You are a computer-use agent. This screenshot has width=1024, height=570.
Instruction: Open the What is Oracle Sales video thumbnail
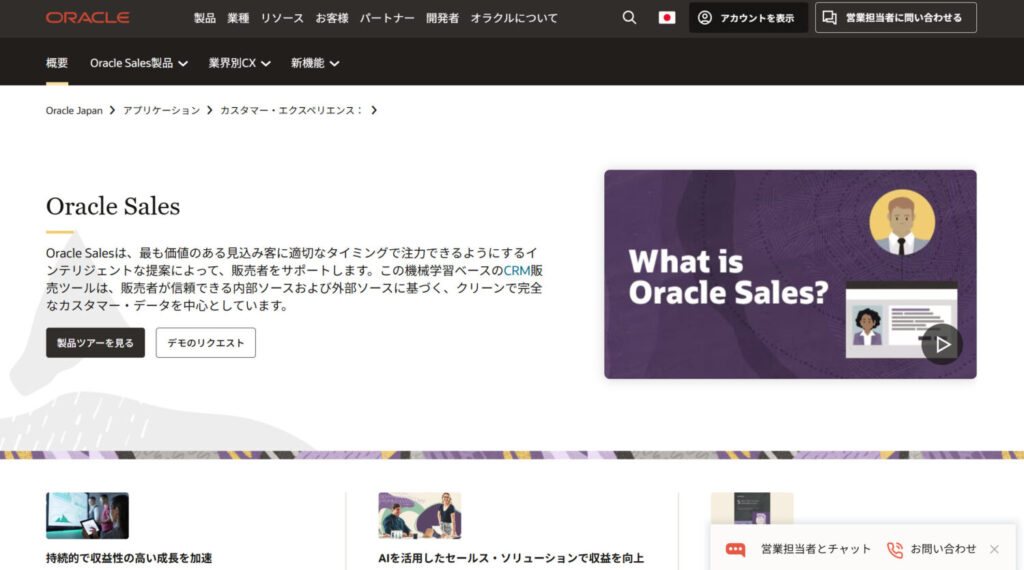click(x=790, y=274)
